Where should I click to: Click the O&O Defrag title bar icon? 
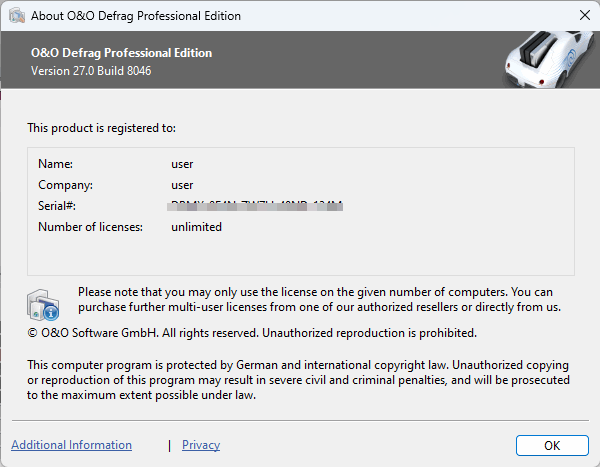(x=15, y=16)
